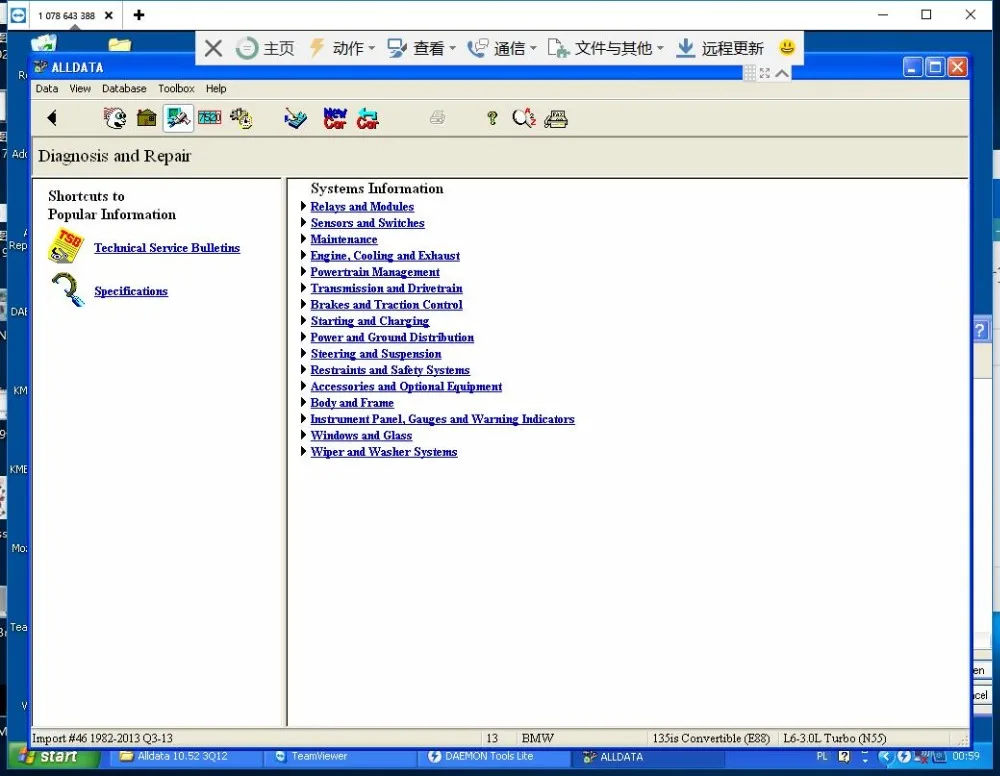Click TeamViewer fullscreen toggle icon

765,73
